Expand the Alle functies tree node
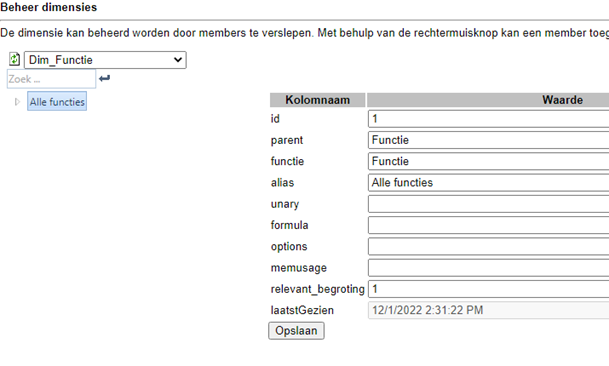The height and width of the screenshot is (366, 609). (x=17, y=102)
